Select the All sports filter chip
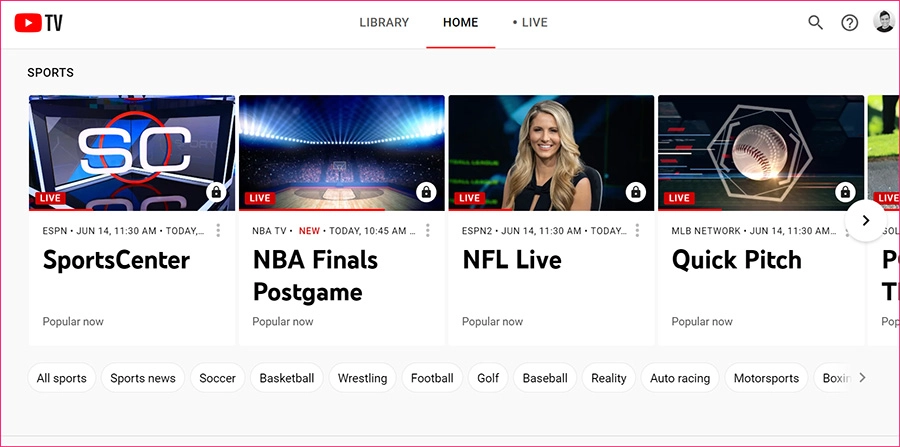The image size is (900, 447). [x=61, y=378]
